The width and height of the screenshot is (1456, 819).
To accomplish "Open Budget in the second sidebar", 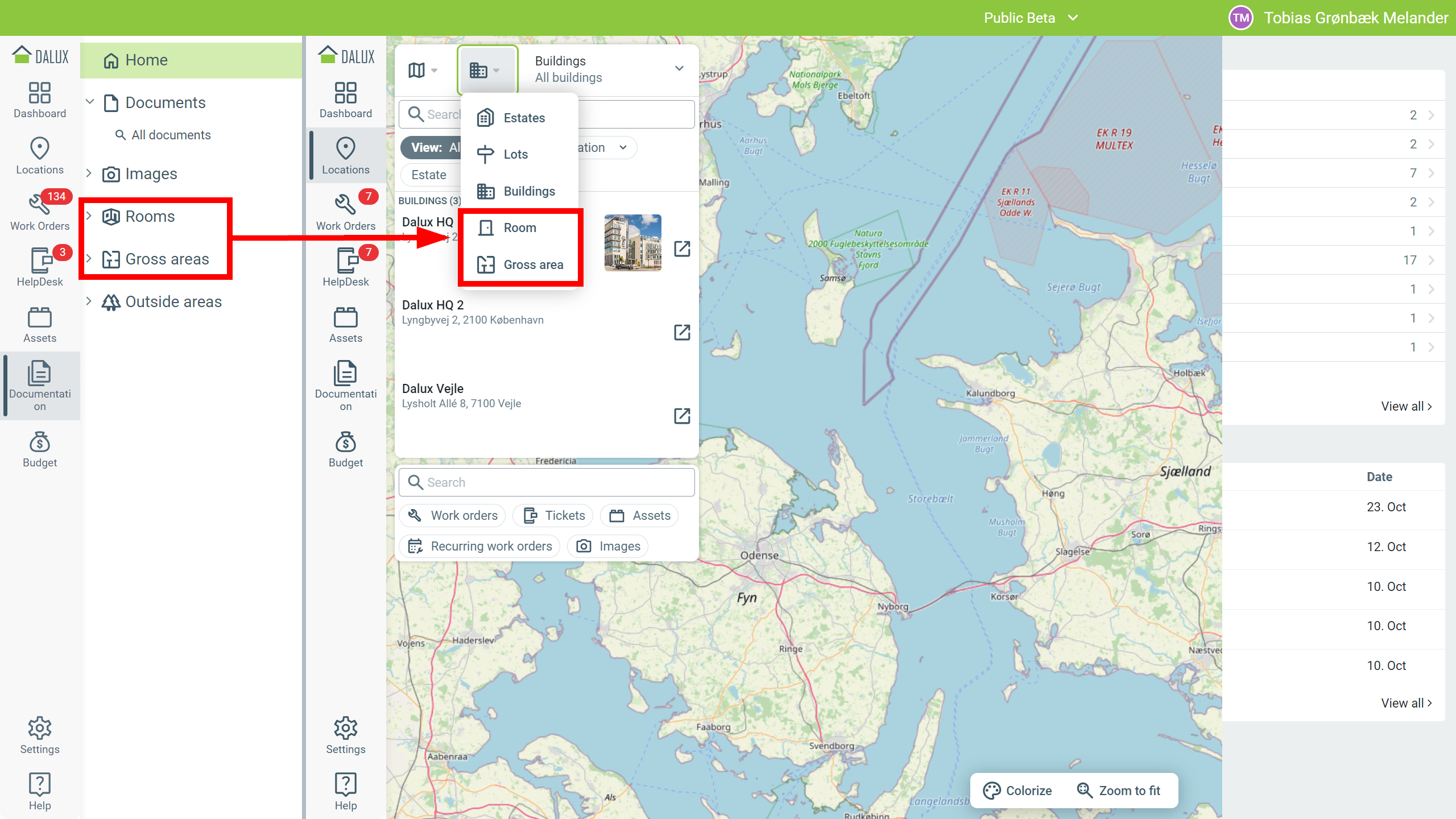I will point(346,449).
